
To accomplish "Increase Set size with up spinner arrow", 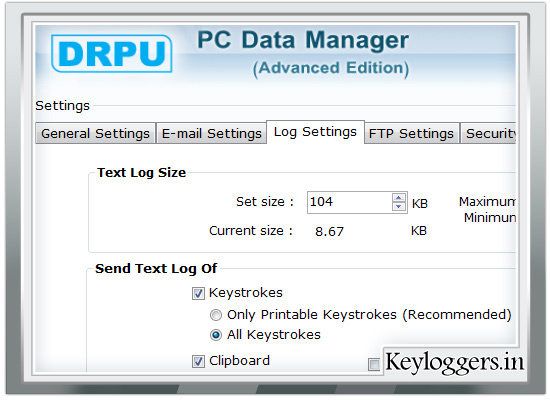I will [398, 198].
